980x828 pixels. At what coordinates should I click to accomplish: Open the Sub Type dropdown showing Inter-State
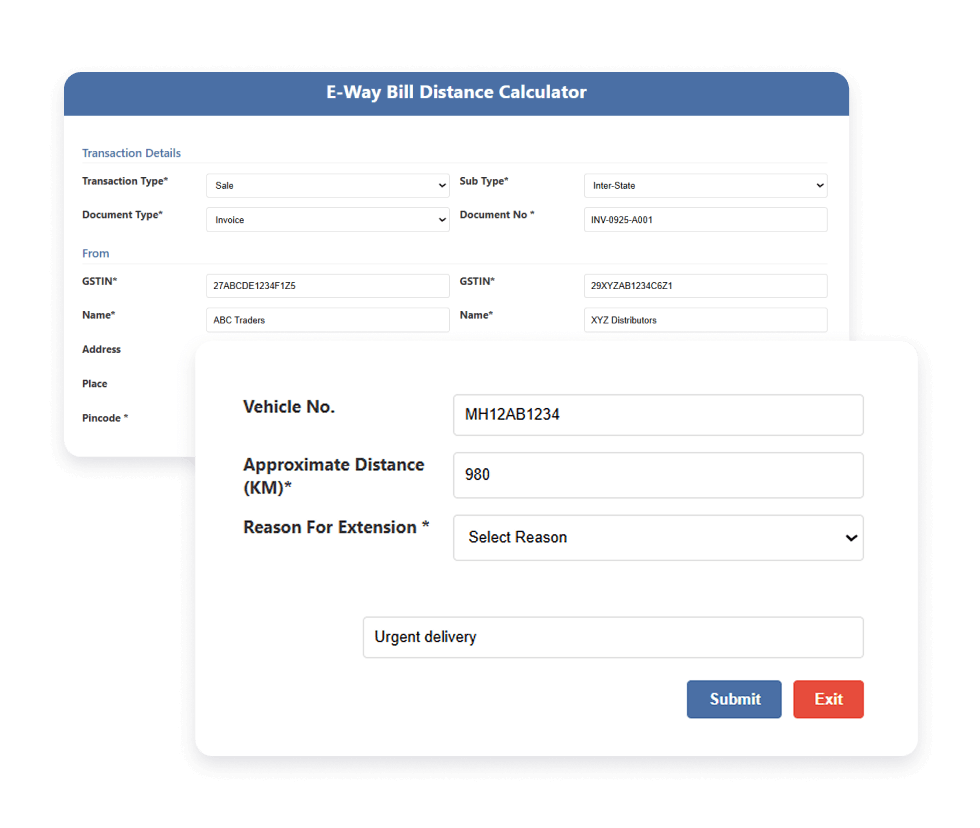coord(705,185)
